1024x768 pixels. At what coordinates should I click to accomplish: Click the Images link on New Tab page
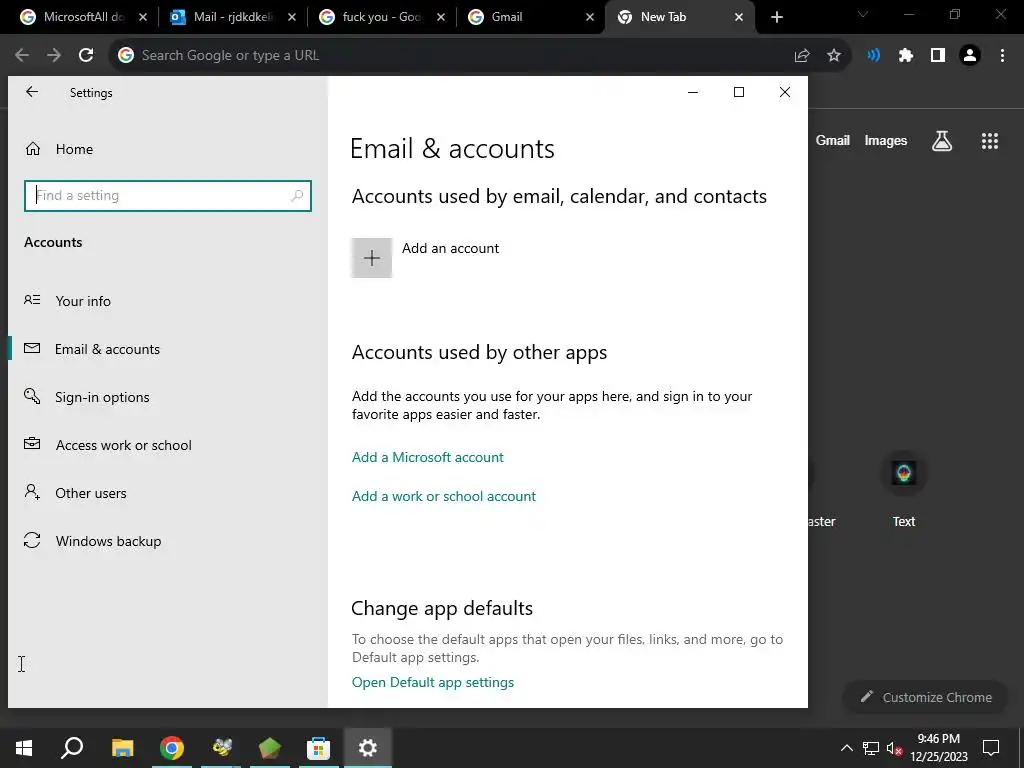[x=886, y=140]
